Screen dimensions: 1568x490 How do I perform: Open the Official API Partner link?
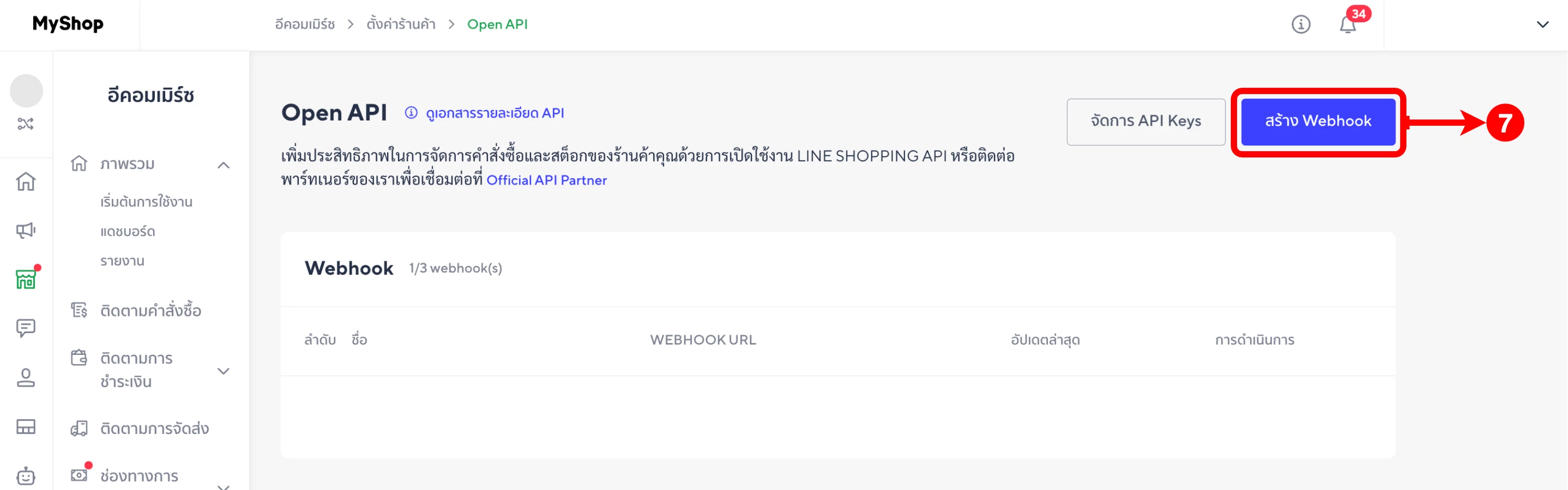tap(546, 180)
